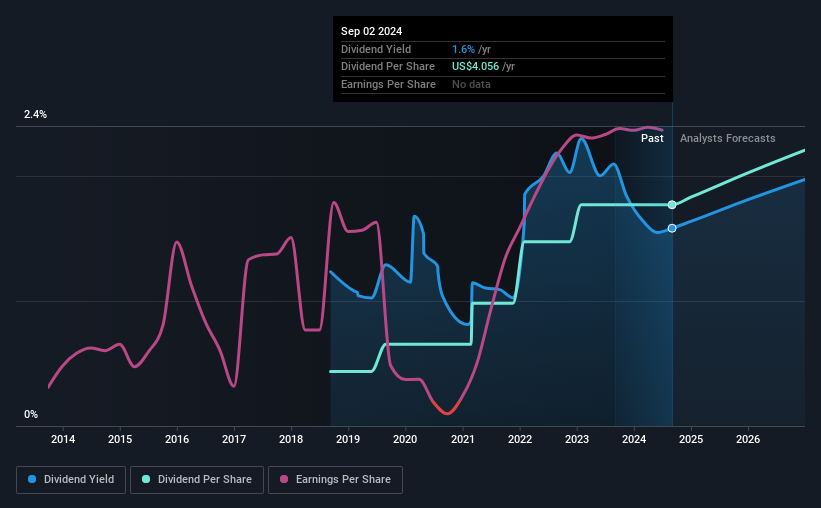Select the 2022 label on the time axis
The height and width of the screenshot is (508, 821).
click(x=520, y=439)
